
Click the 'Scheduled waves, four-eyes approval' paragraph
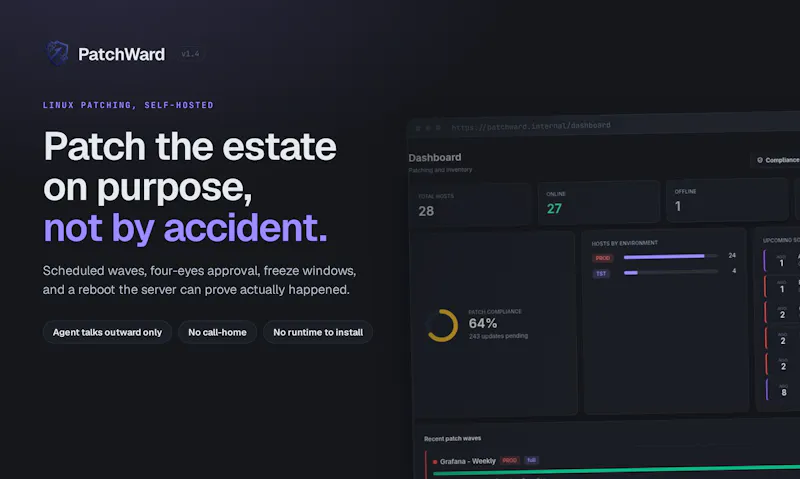(x=199, y=280)
